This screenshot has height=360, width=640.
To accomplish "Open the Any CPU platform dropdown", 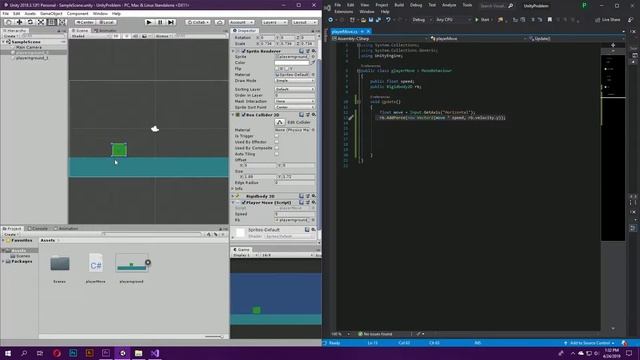I will click(x=453, y=20).
